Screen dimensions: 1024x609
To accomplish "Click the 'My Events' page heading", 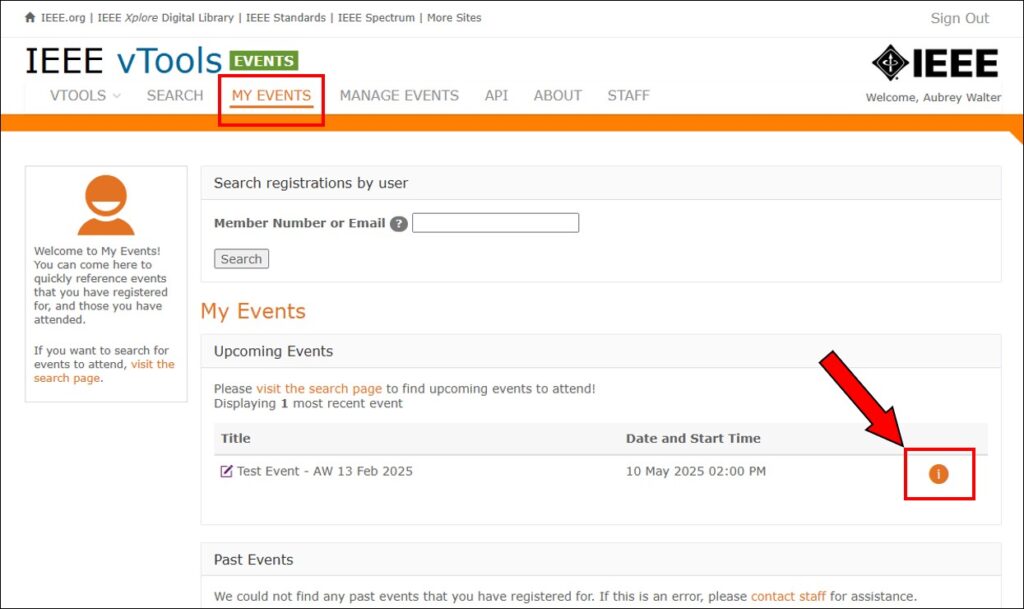I will (x=253, y=311).
